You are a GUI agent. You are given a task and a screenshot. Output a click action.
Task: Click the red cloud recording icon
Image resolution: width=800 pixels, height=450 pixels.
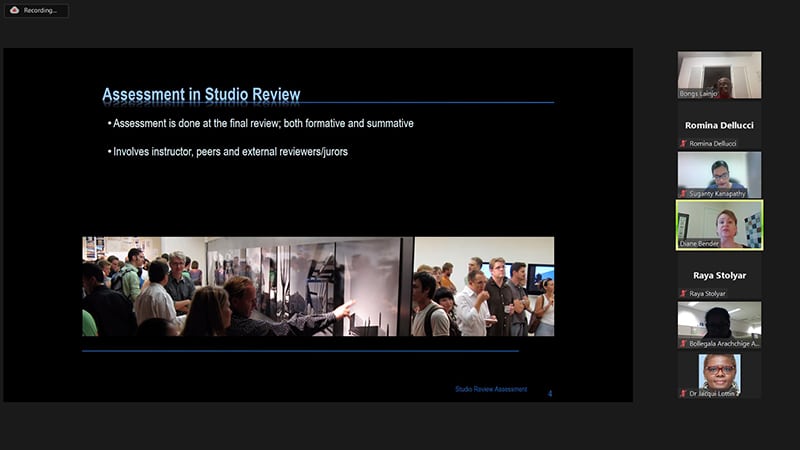click(x=14, y=10)
